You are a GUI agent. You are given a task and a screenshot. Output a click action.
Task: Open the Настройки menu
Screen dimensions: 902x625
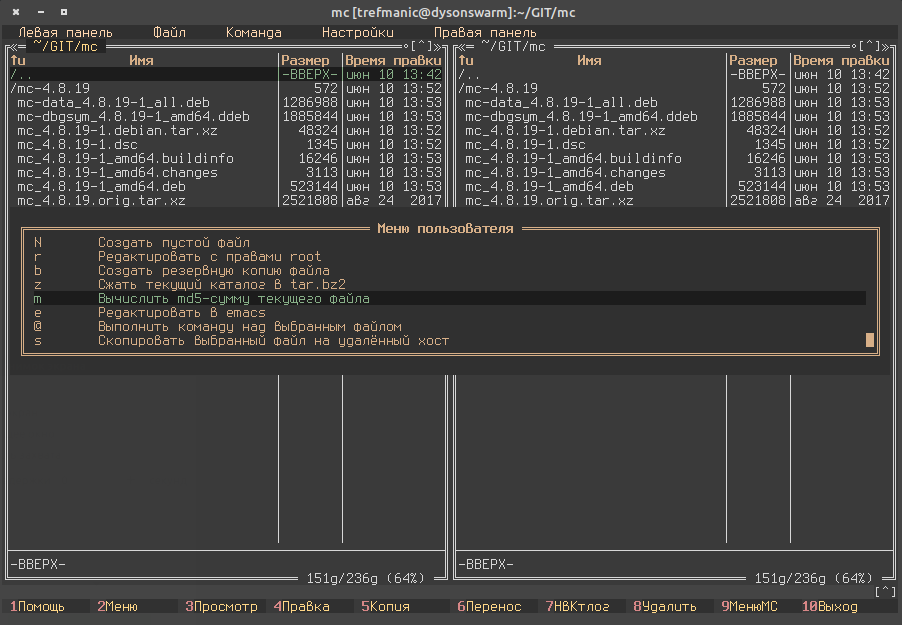point(357,32)
